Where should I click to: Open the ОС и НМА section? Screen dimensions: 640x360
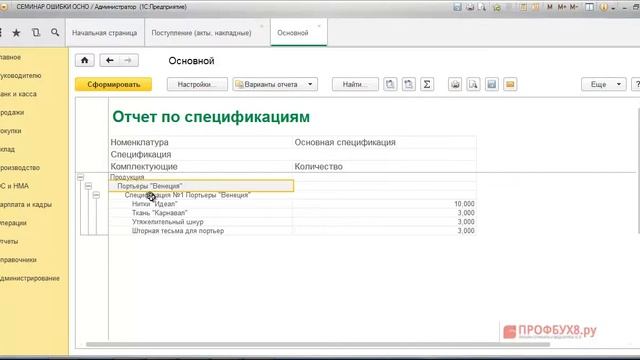(x=14, y=186)
